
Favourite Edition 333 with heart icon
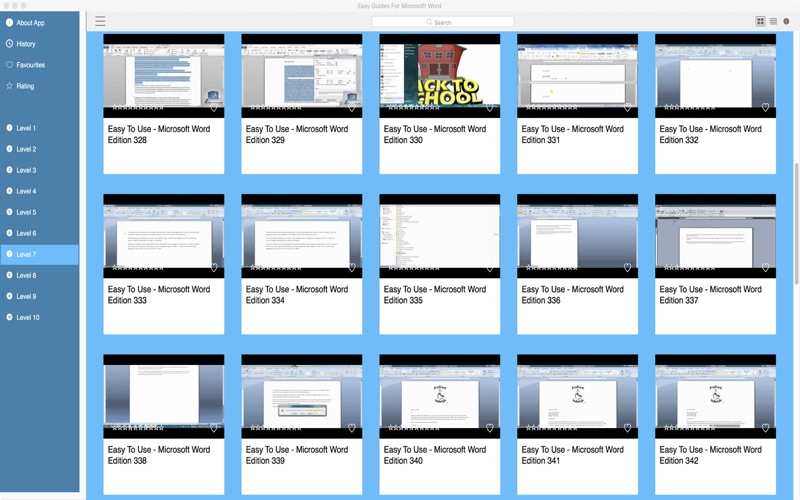click(x=214, y=268)
